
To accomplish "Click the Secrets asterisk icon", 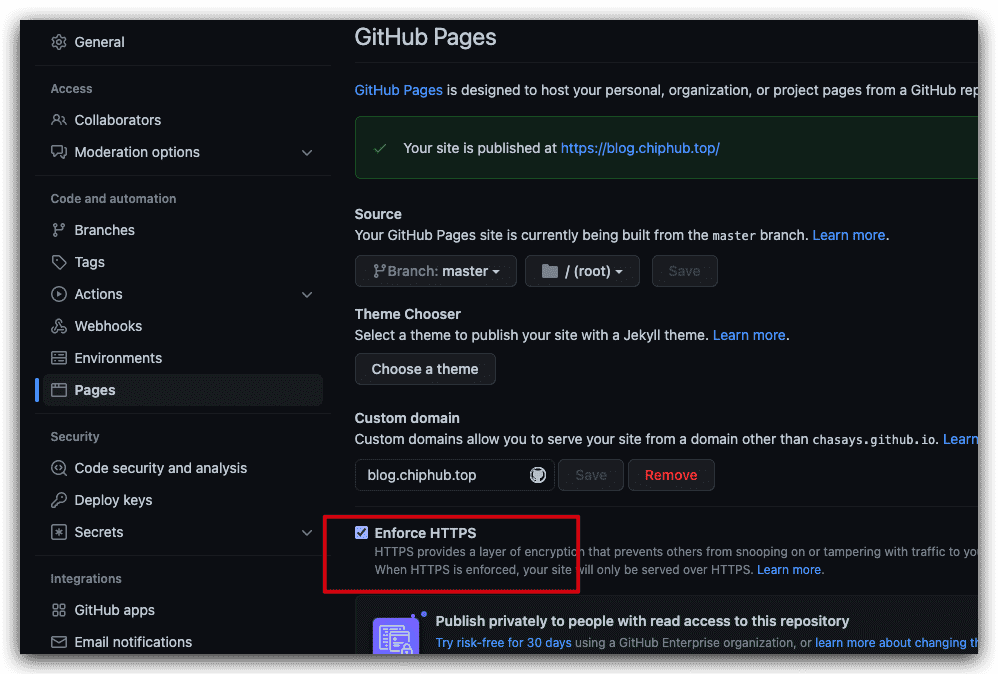I will point(59,532).
